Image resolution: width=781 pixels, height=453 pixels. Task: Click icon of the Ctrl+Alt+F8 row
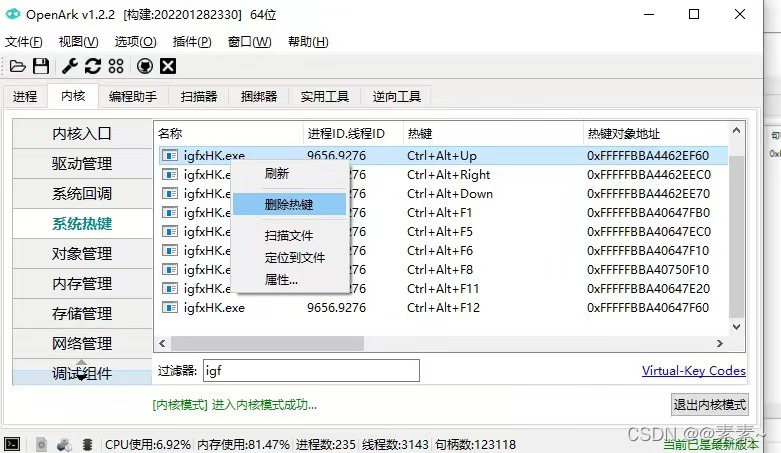(170, 270)
